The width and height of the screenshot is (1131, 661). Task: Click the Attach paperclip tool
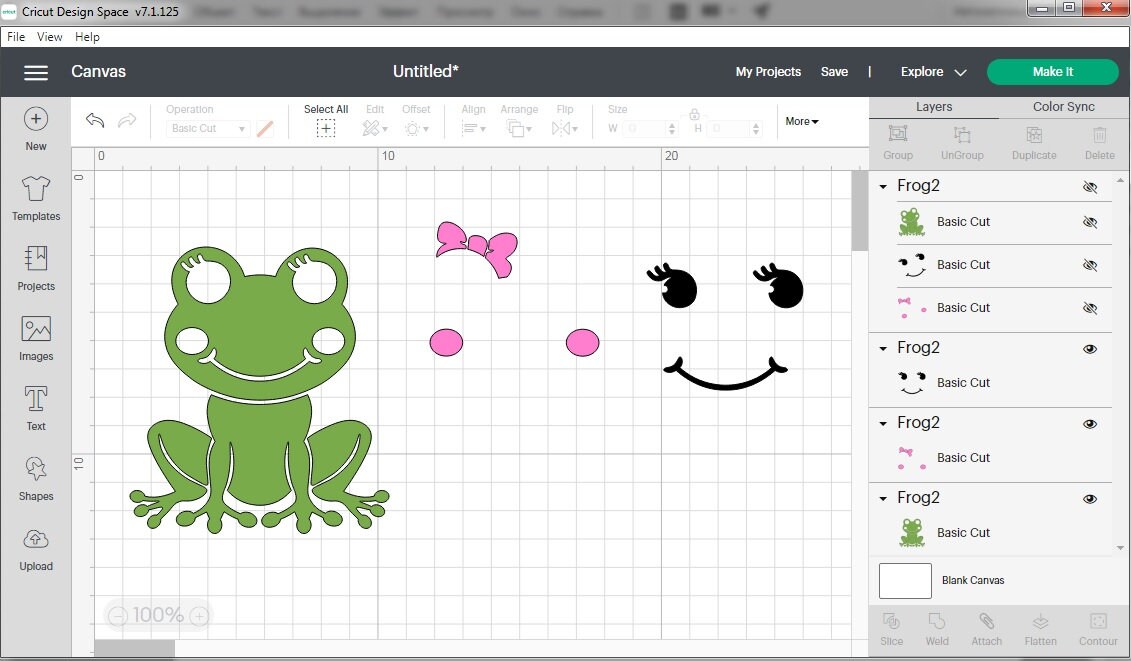pos(987,629)
